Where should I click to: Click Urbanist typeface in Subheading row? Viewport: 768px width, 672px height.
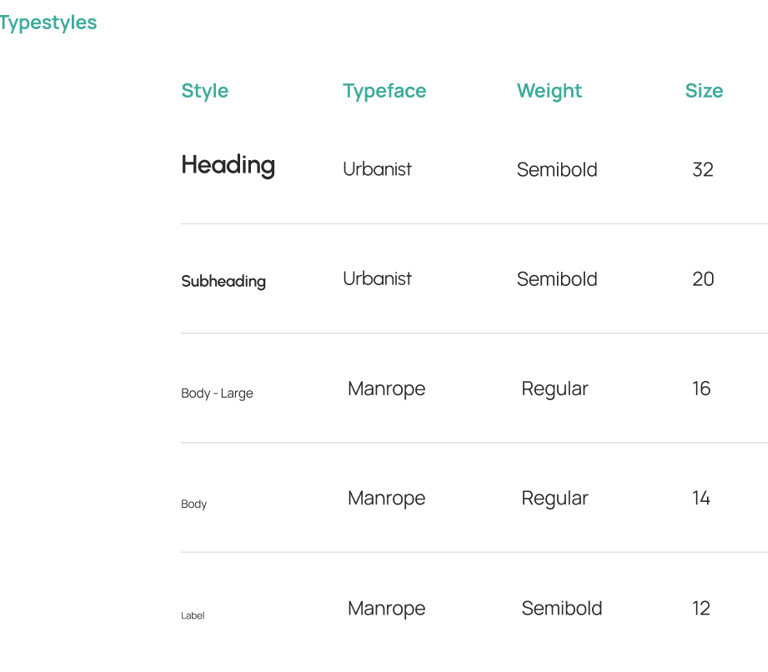coord(377,279)
